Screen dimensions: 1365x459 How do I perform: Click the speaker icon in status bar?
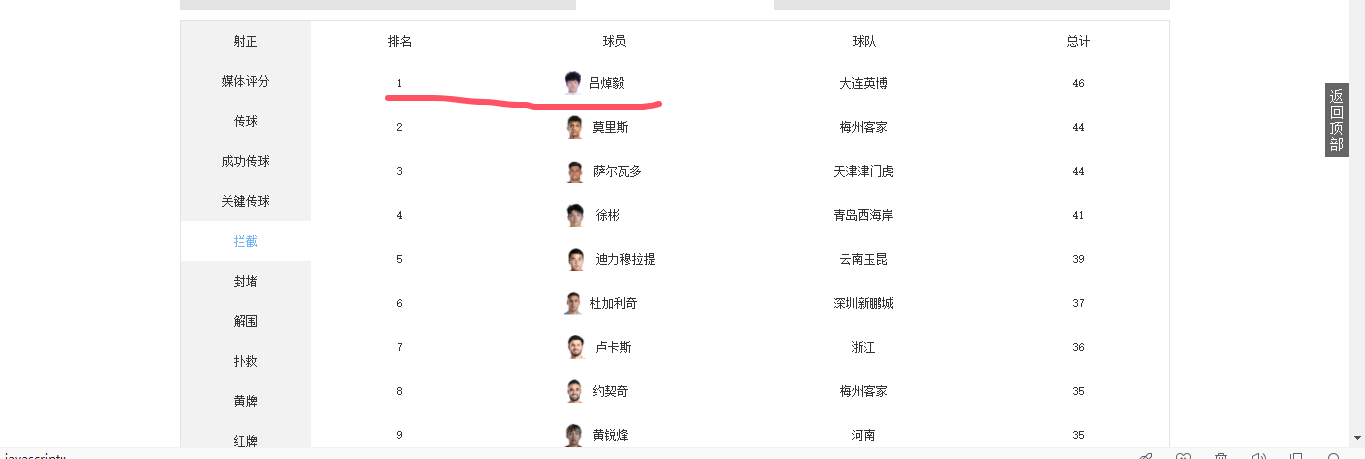pyautogui.click(x=1259, y=456)
